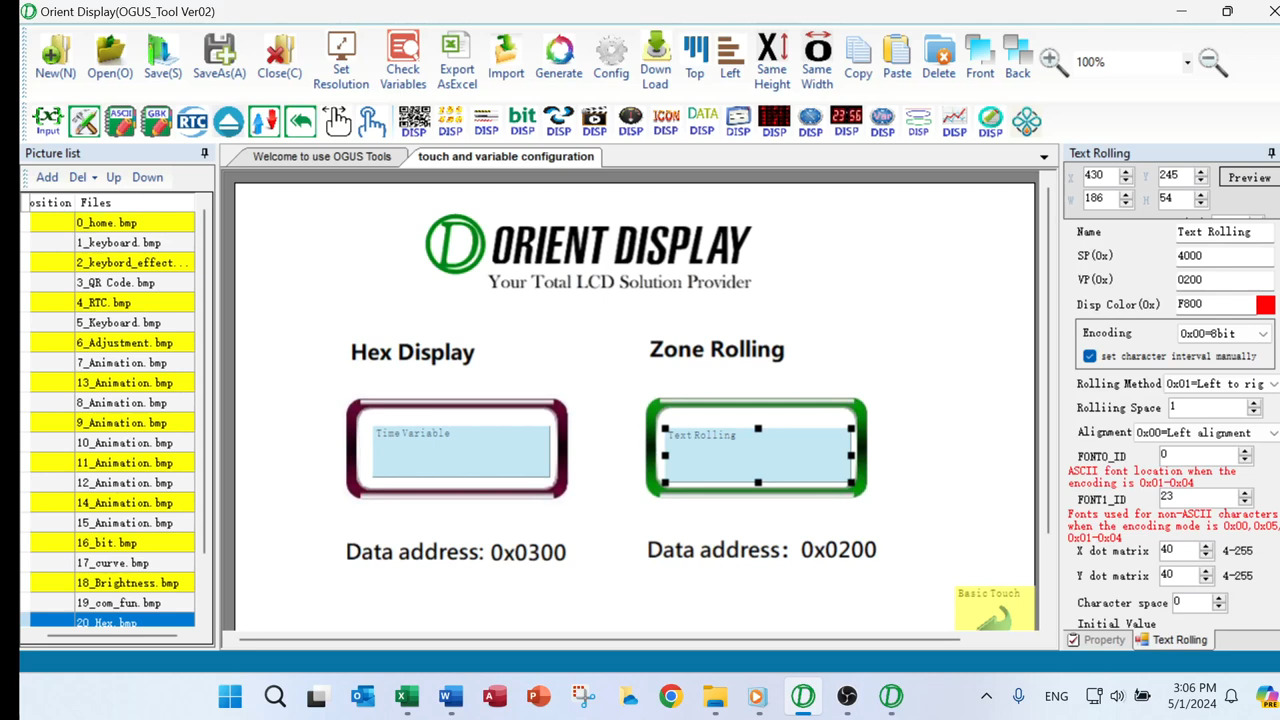Switch to the Property tab

click(x=1096, y=640)
